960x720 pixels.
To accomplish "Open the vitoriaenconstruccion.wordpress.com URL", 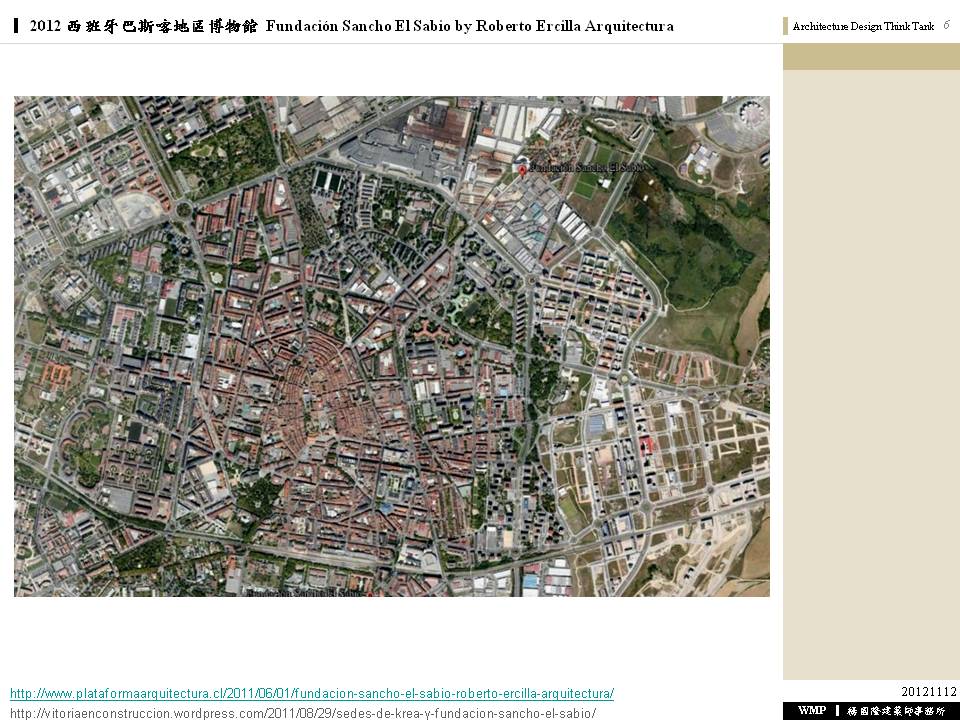I will (302, 712).
